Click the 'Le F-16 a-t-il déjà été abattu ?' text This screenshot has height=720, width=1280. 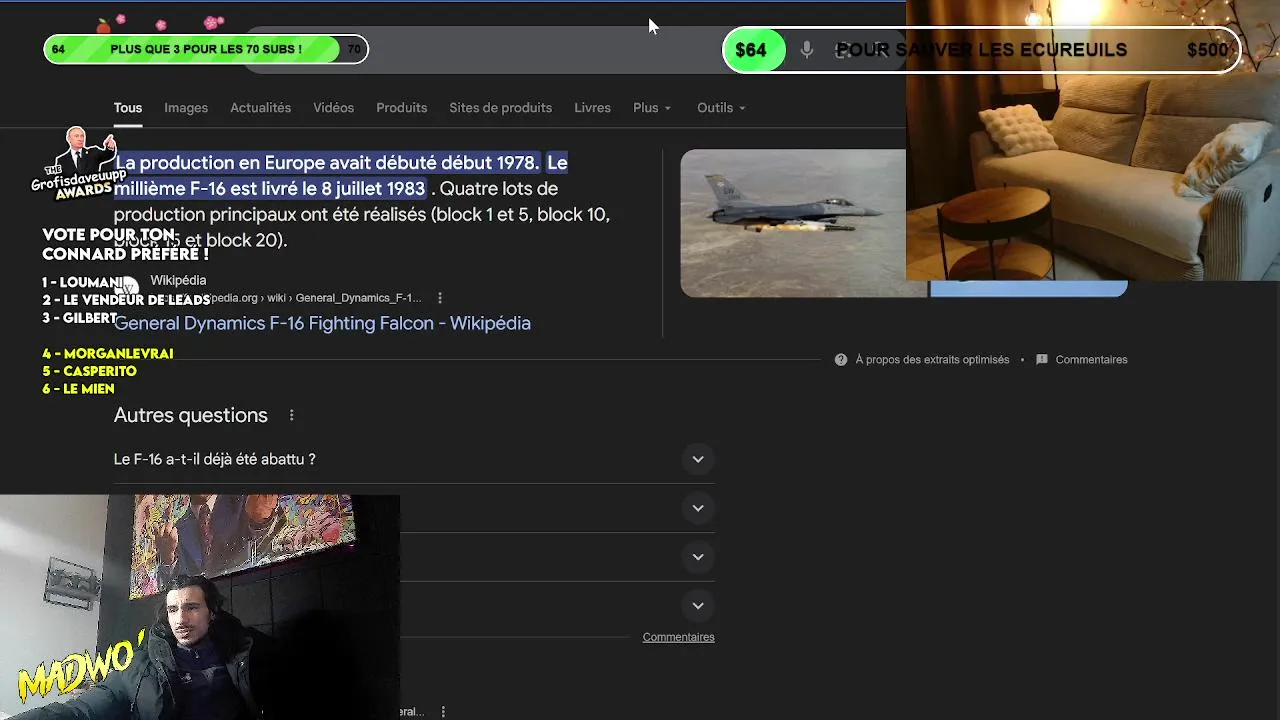(x=214, y=459)
